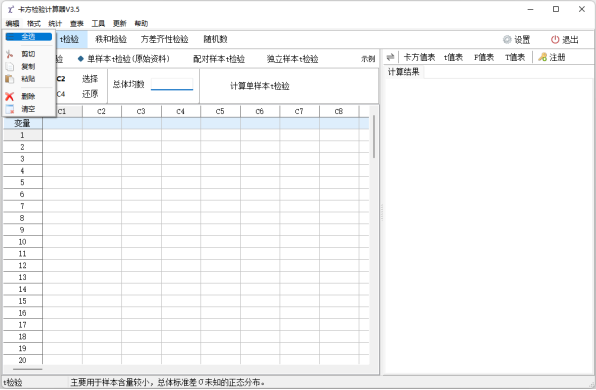
Task: Switch to 配对样本t检验 option
Action: [x=219, y=59]
